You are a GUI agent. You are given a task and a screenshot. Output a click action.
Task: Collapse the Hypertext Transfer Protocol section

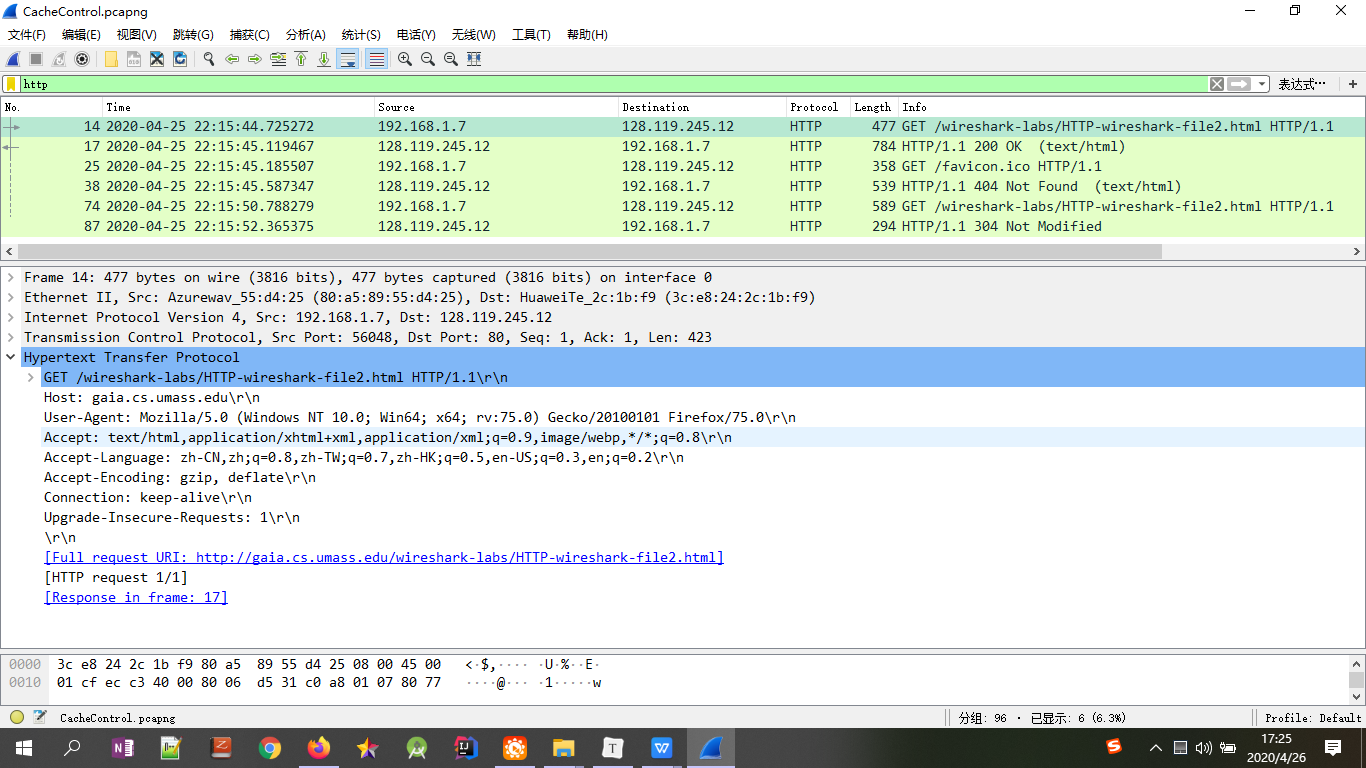coord(10,357)
